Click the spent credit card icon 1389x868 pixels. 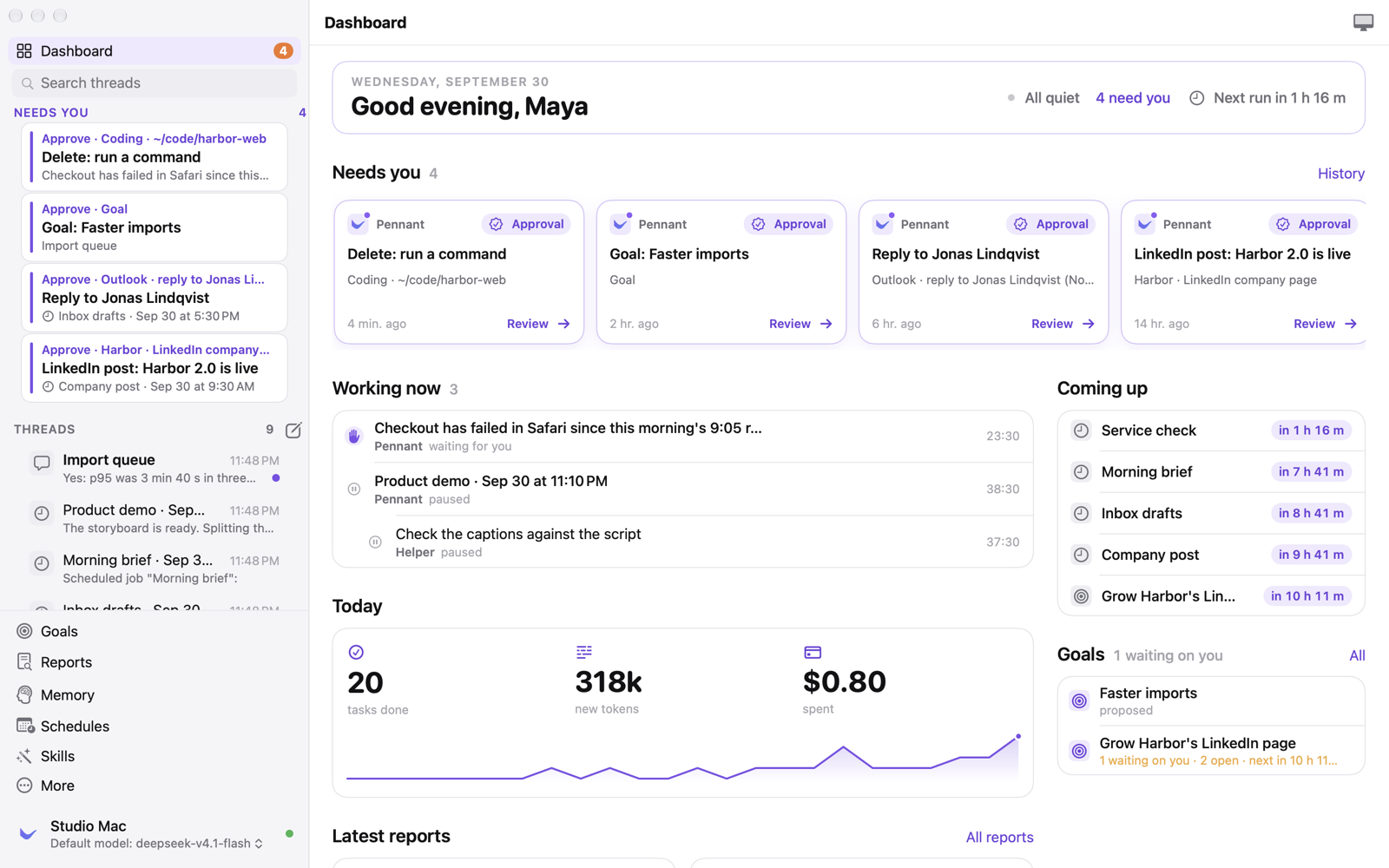coord(813,653)
